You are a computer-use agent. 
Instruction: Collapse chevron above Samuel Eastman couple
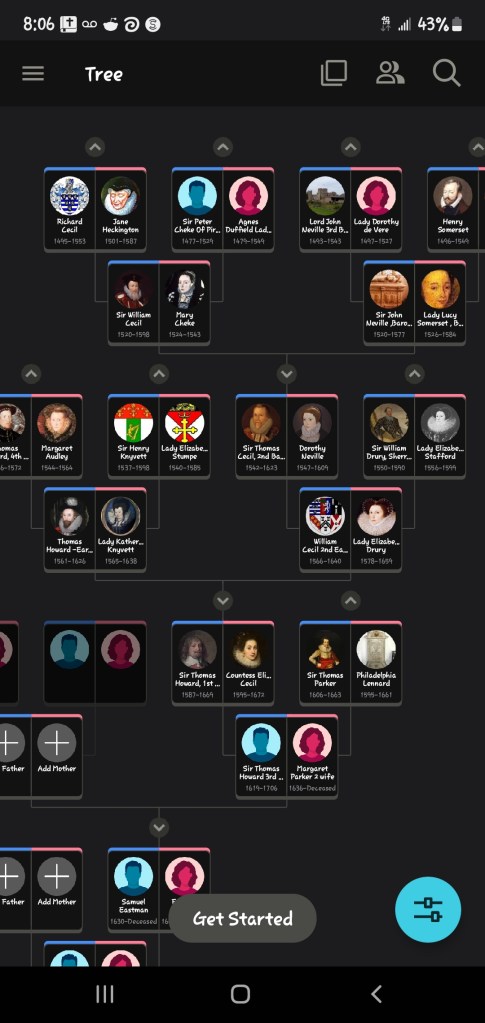(x=159, y=827)
